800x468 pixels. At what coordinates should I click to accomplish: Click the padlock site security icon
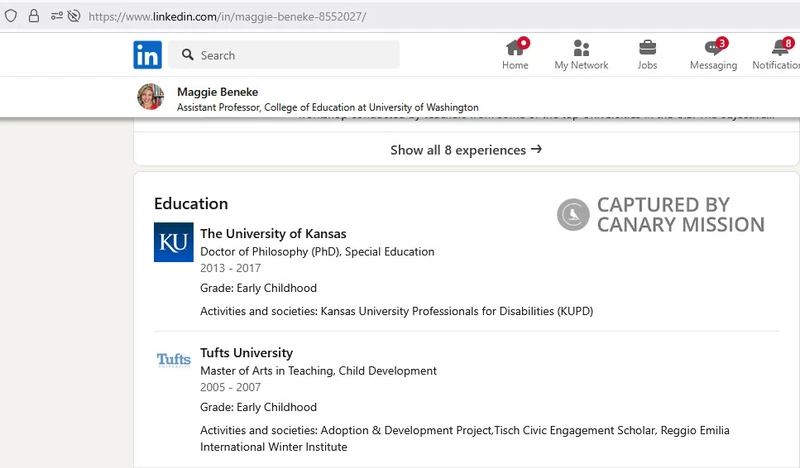click(34, 16)
